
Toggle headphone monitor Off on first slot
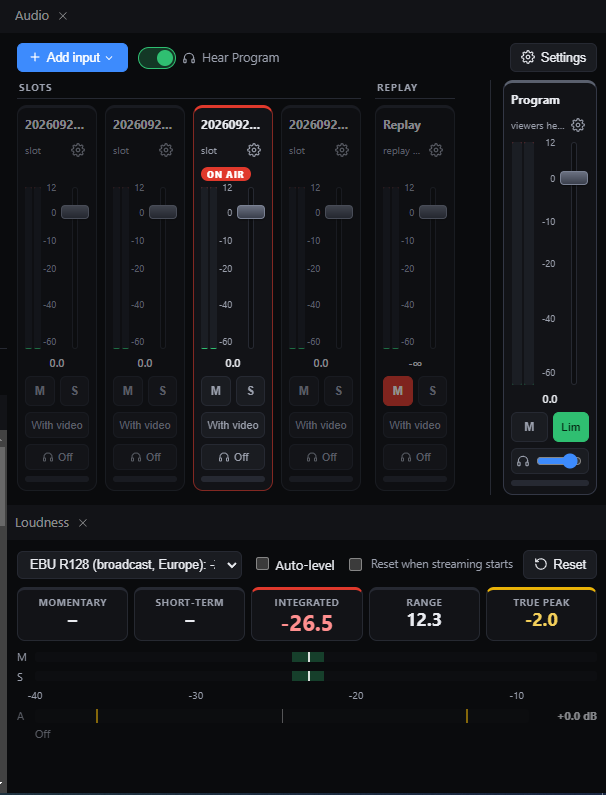click(x=57, y=457)
